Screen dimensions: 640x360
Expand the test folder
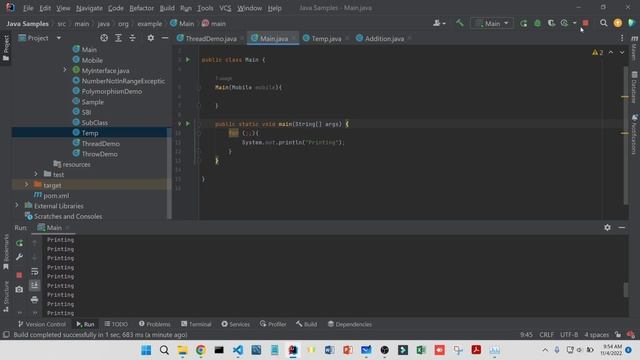coord(36,174)
